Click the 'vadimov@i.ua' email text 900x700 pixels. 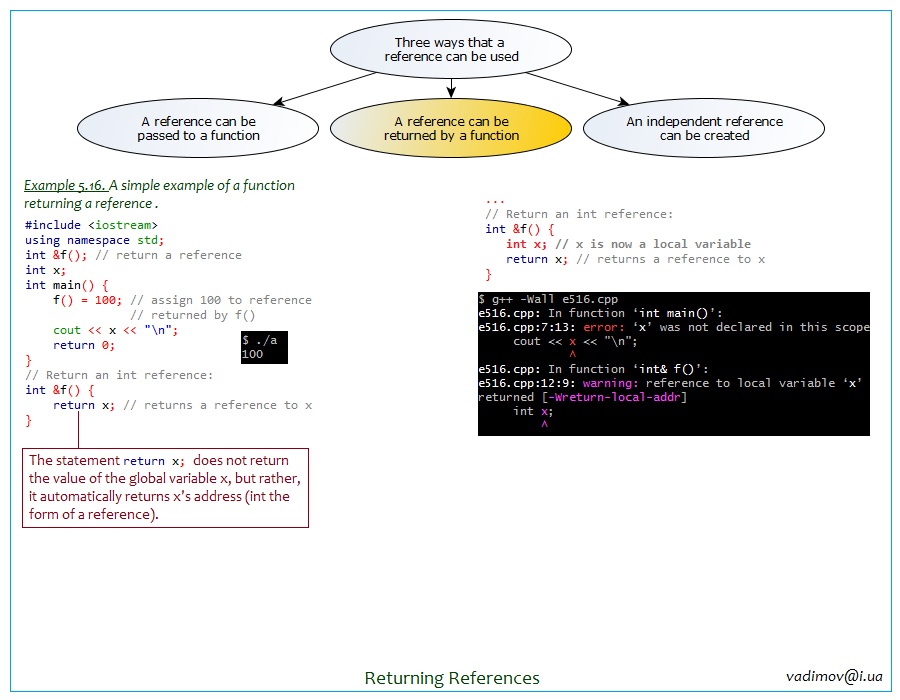coord(834,676)
